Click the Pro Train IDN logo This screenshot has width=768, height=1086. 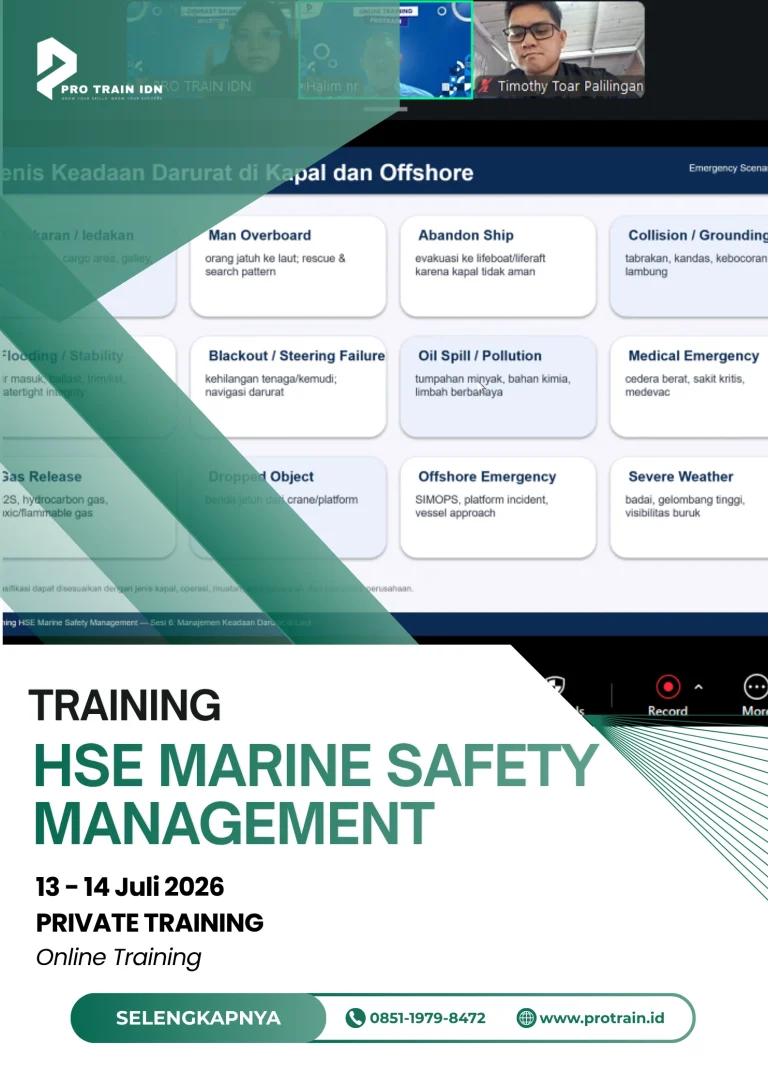pos(100,69)
